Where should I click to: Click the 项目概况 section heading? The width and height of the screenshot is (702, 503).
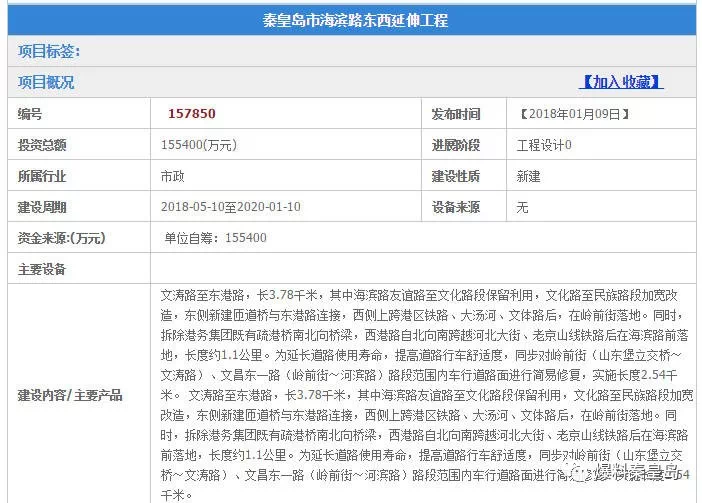46,82
